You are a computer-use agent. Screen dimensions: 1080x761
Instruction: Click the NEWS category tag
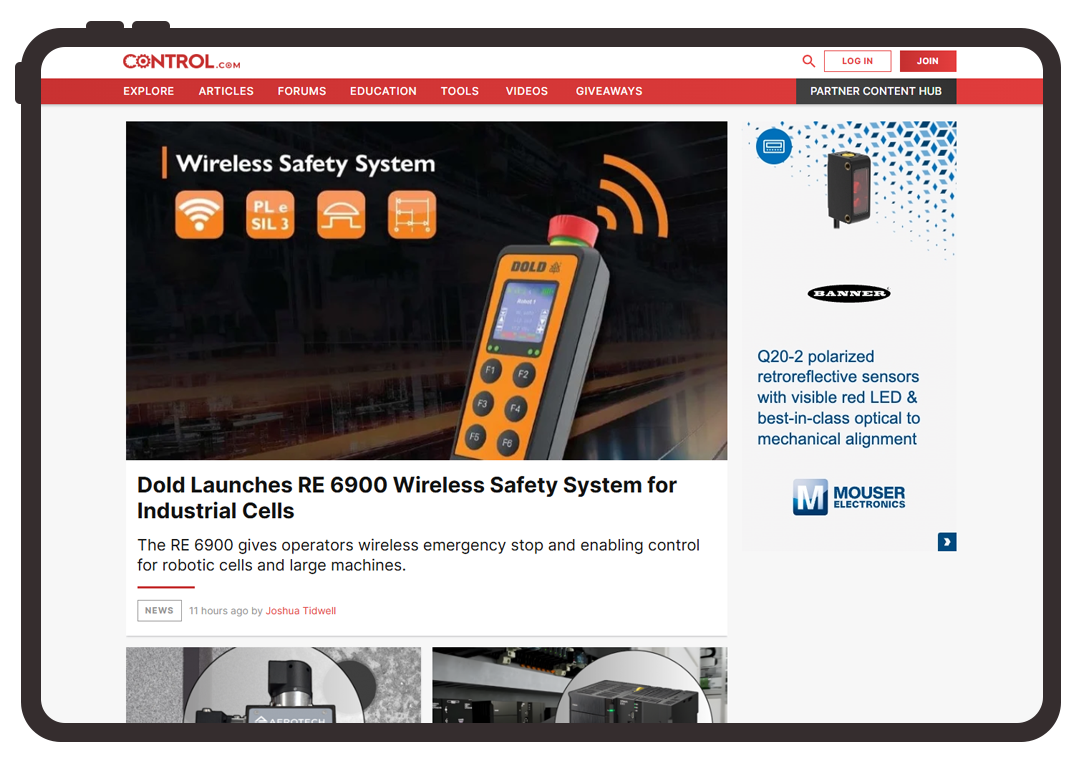point(159,611)
